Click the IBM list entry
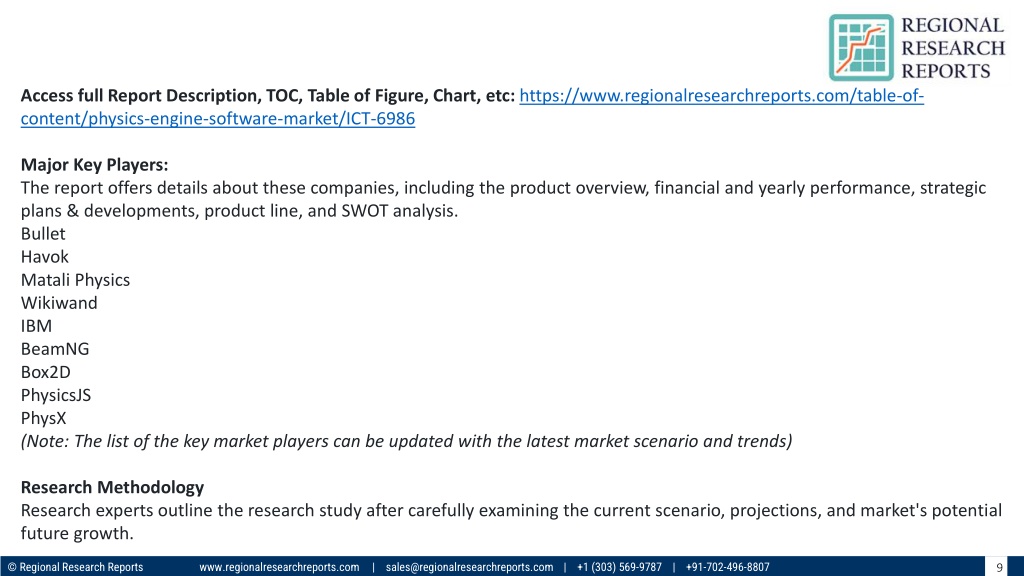This screenshot has height=576, width=1024. click(36, 326)
